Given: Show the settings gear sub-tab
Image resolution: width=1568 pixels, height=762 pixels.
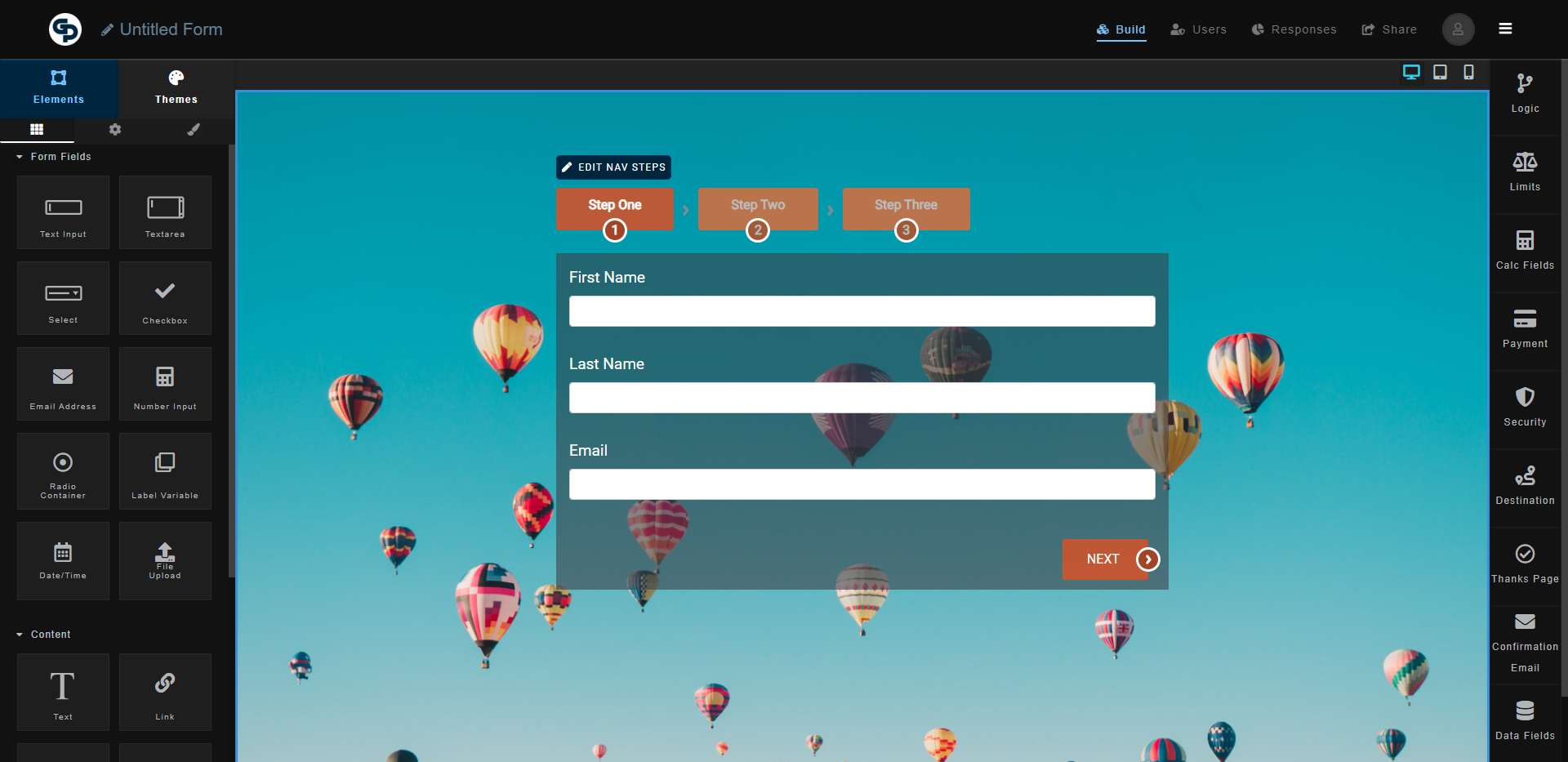Looking at the screenshot, I should point(115,129).
